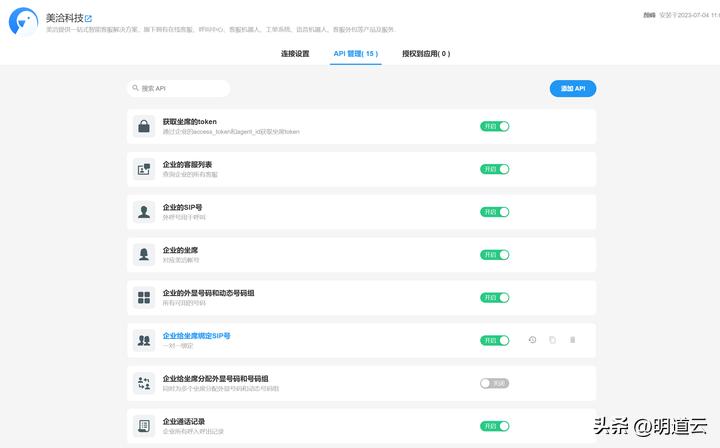Screen dimensions: 720x448
Task: Disable the 企业的坐席 API switch
Action: click(x=495, y=255)
